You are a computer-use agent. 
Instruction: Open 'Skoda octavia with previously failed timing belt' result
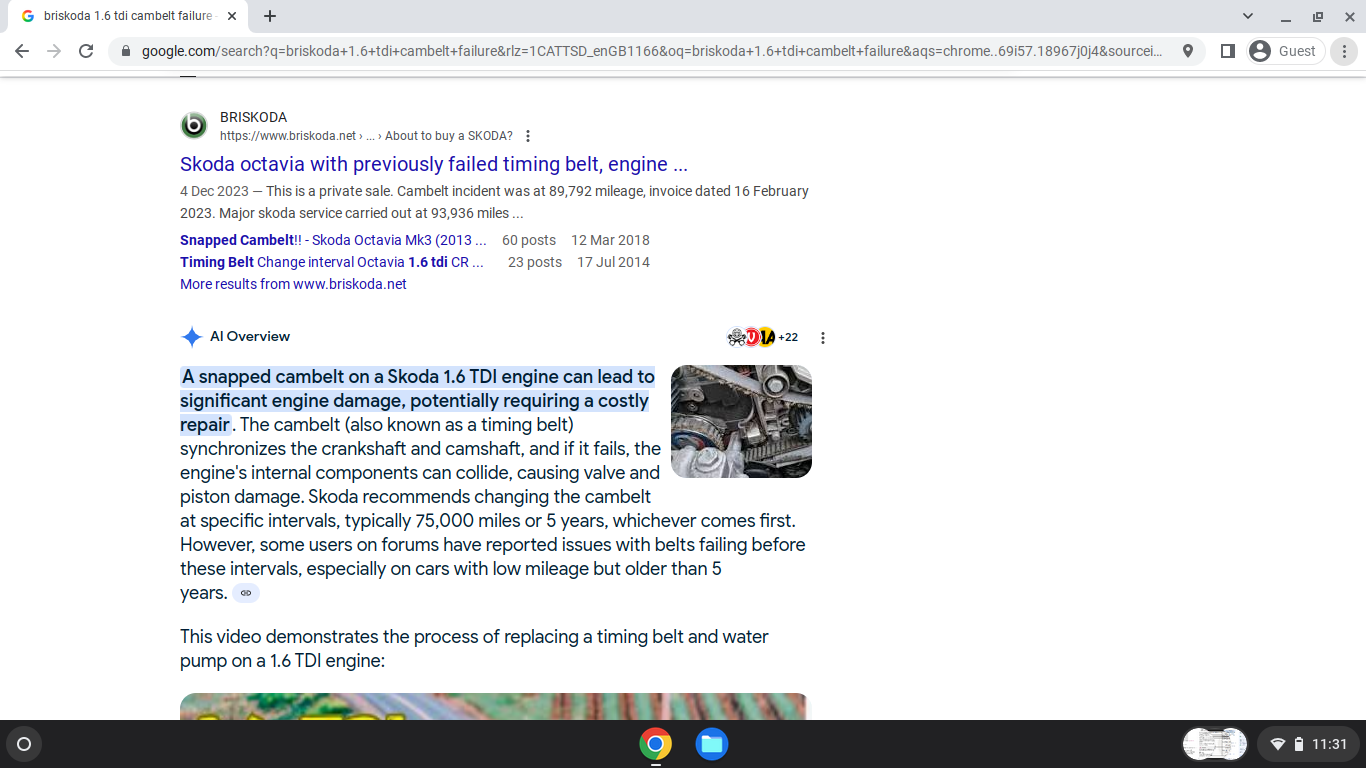434,164
